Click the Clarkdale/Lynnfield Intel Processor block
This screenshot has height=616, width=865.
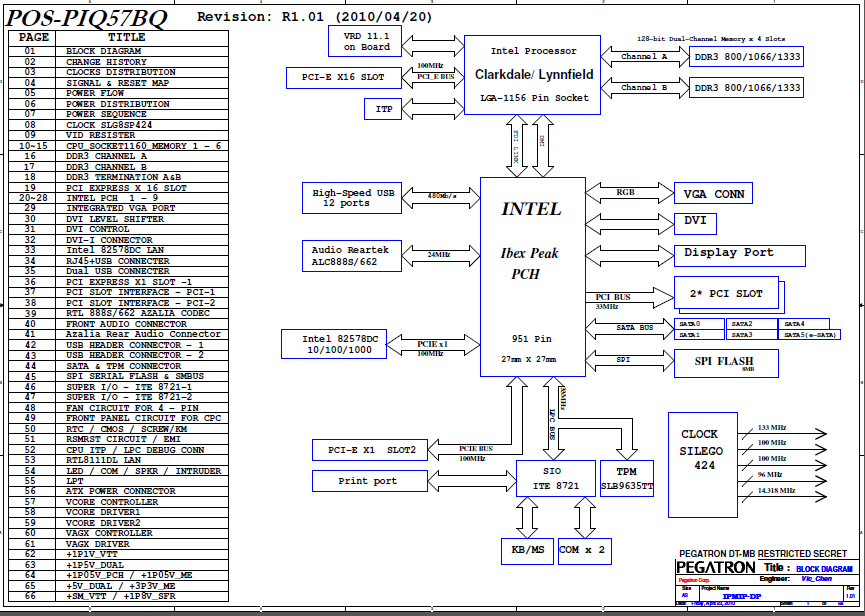pos(533,74)
